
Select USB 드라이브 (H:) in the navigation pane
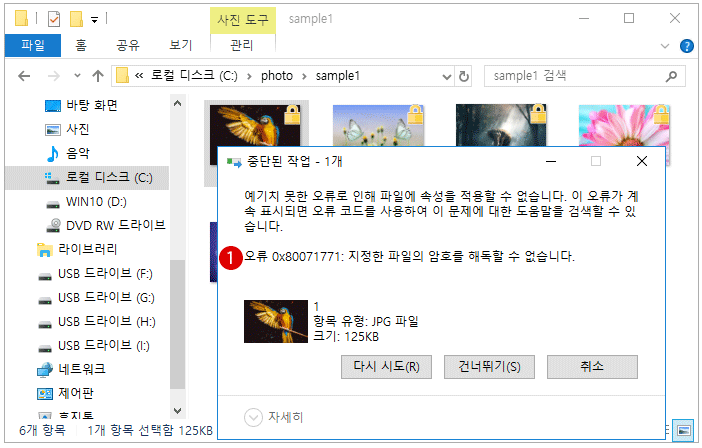click(107, 322)
